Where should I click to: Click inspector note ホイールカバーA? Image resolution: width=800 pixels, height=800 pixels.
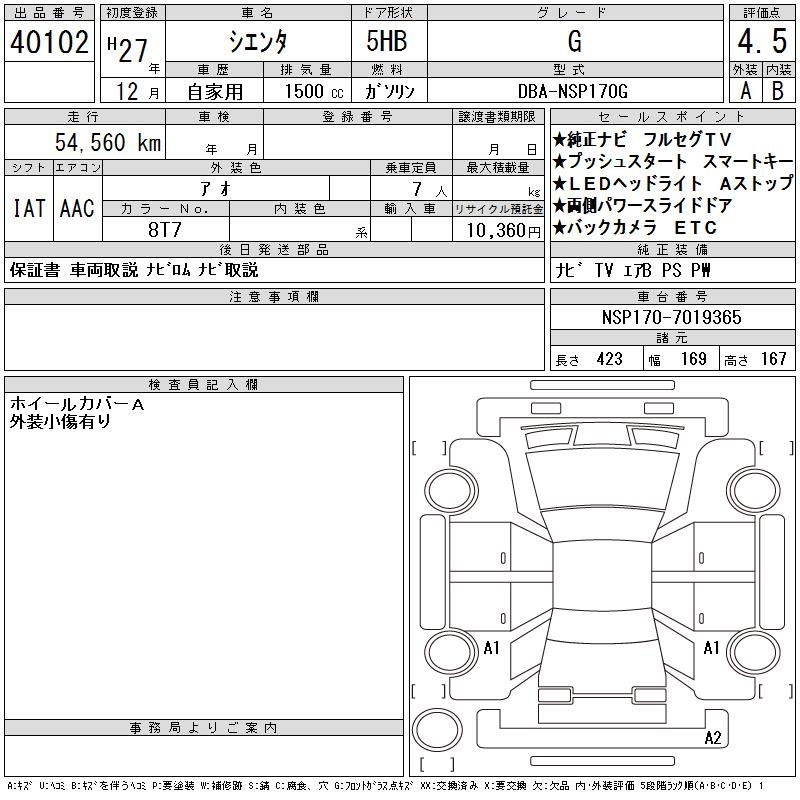(77, 404)
